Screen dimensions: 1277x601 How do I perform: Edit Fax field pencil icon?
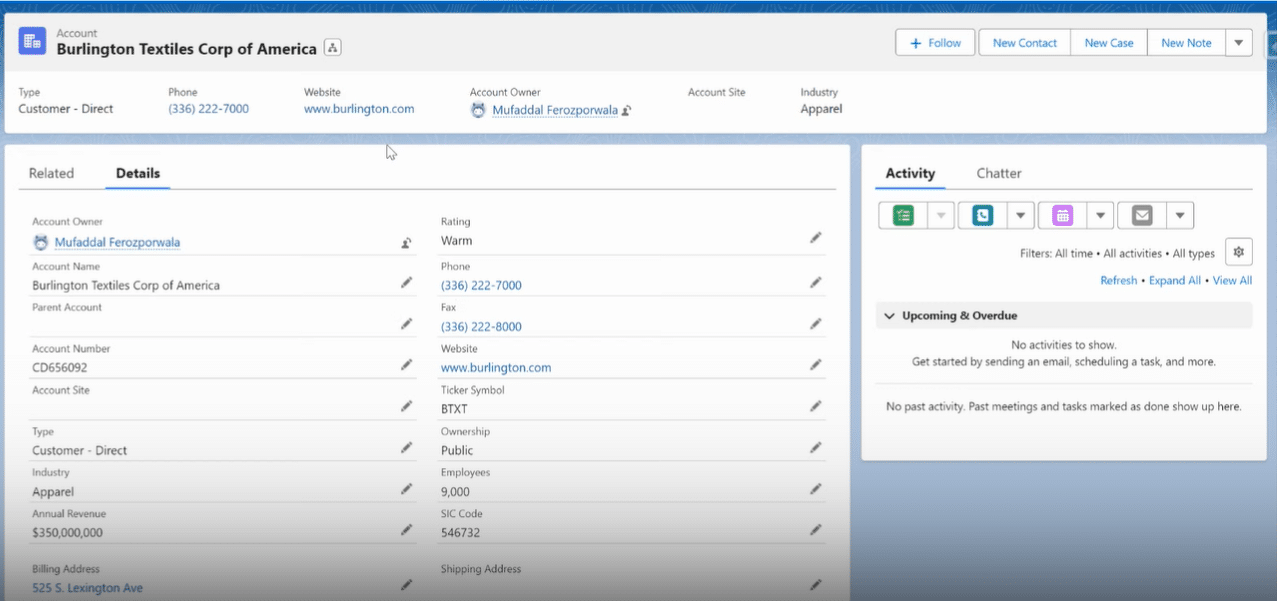[816, 324]
